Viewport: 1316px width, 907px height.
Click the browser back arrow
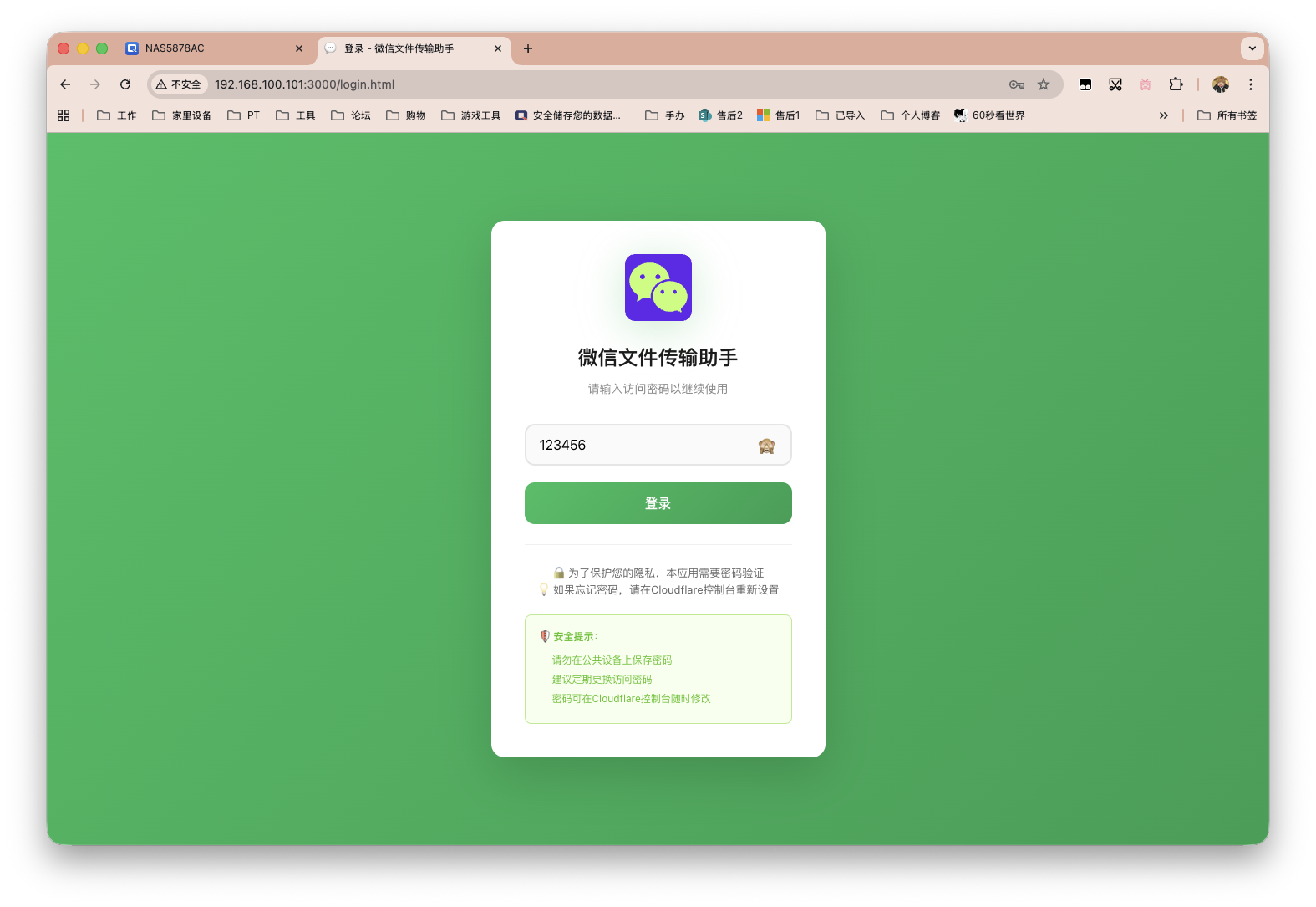pos(65,84)
